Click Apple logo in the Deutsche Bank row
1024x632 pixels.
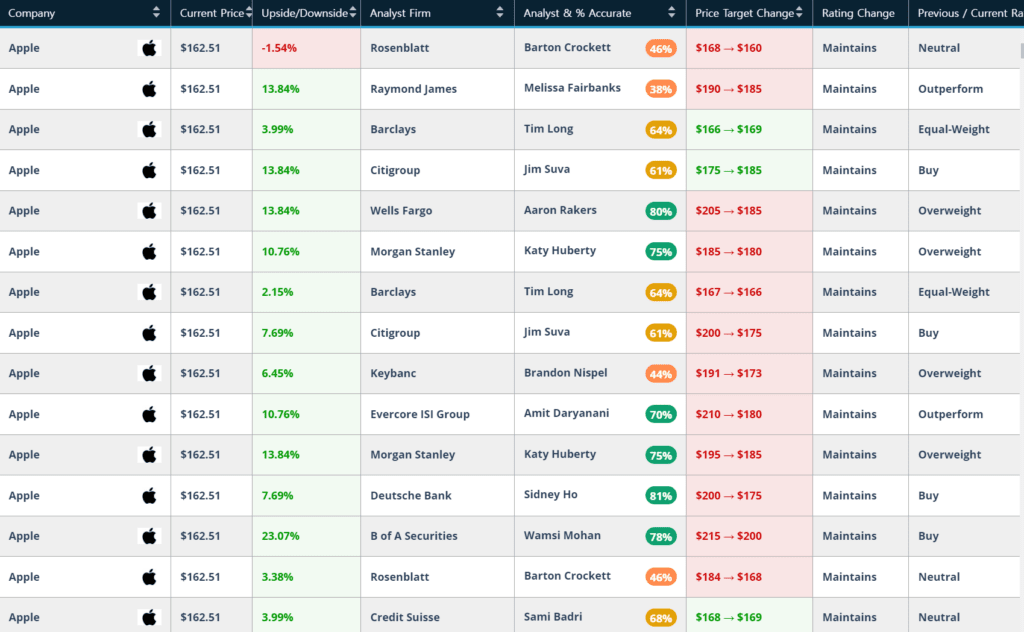149,496
